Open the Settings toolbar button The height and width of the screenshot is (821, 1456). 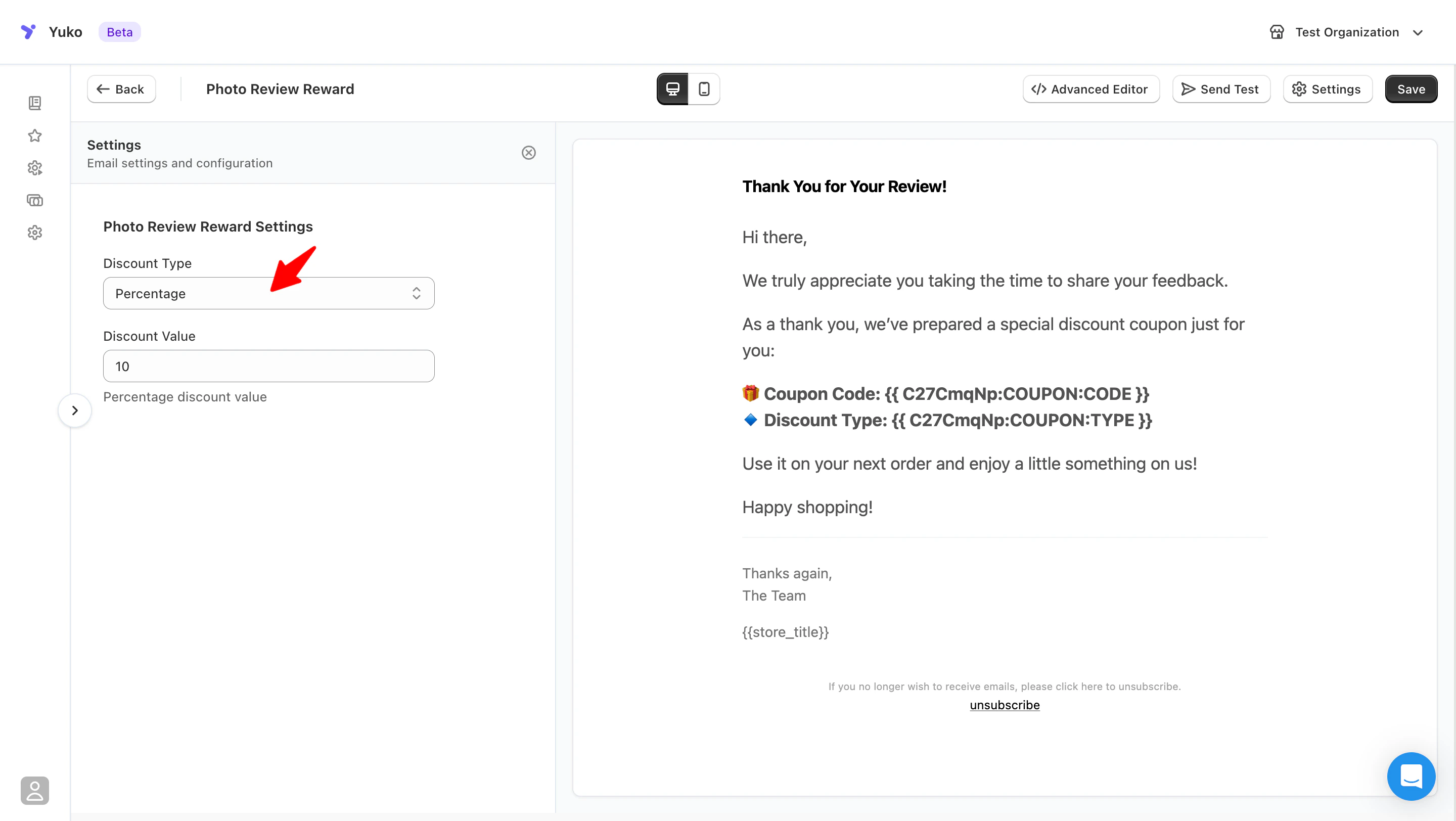click(1327, 89)
